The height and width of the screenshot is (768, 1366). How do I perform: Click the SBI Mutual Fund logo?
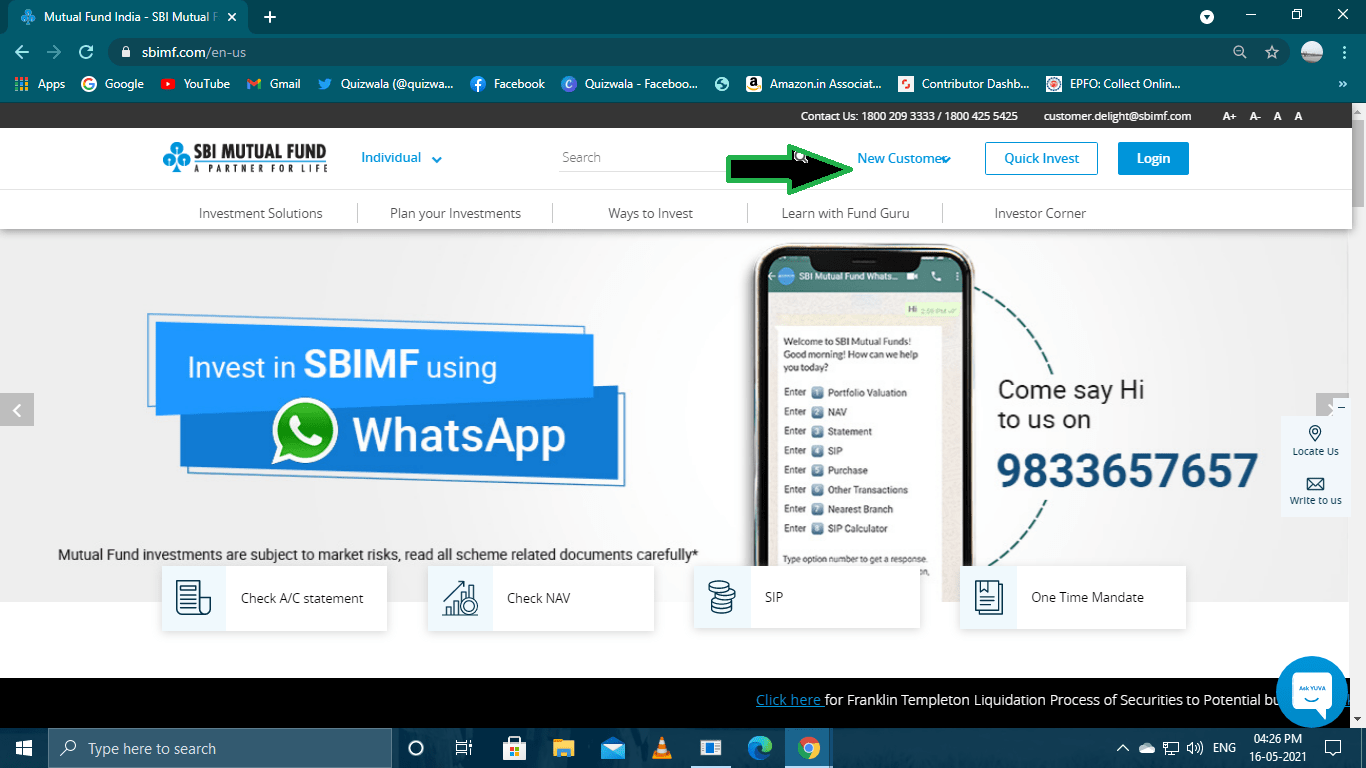point(244,157)
